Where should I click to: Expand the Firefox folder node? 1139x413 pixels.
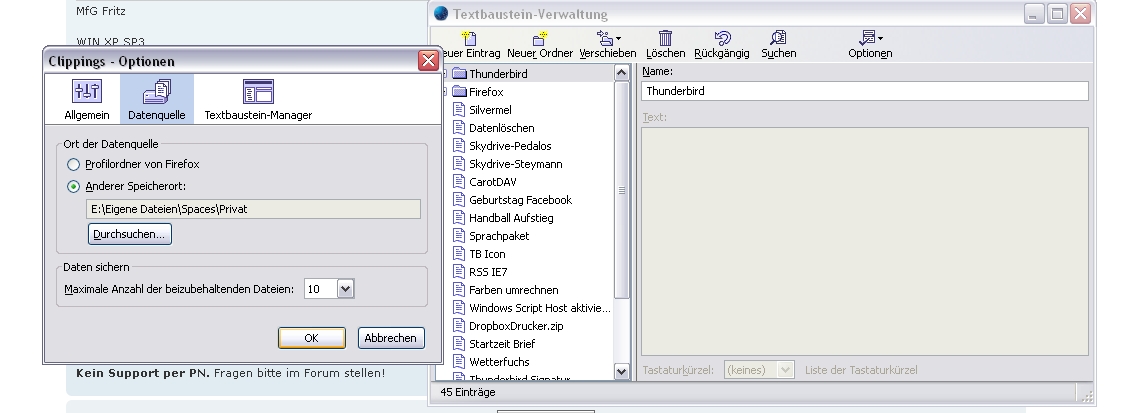(x=443, y=92)
